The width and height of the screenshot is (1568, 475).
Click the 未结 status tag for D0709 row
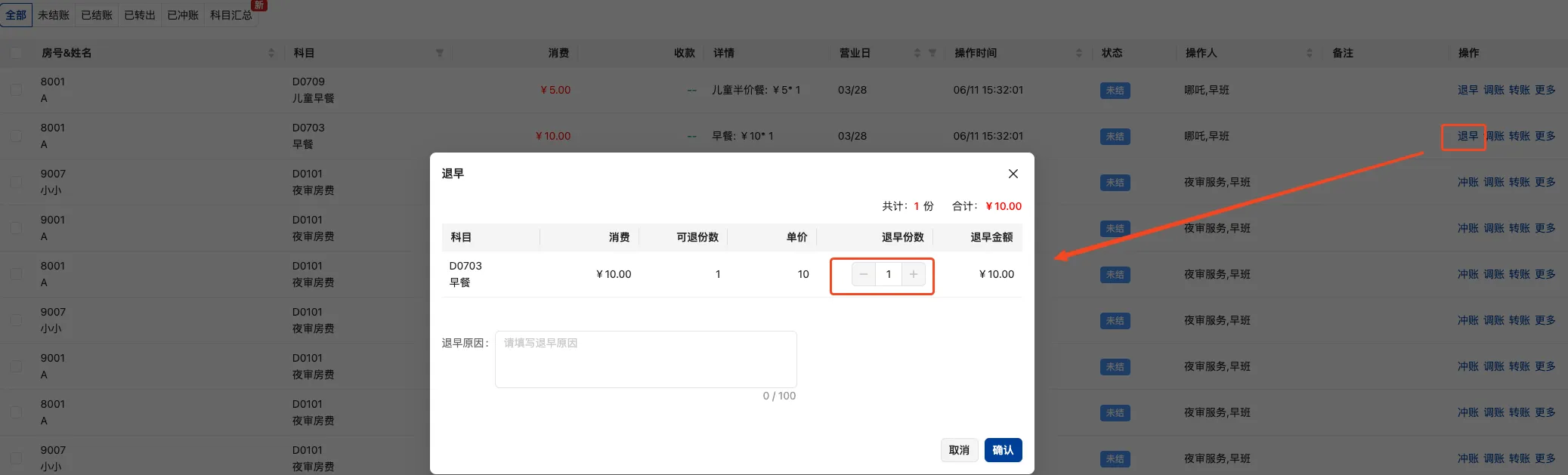[x=1115, y=91]
